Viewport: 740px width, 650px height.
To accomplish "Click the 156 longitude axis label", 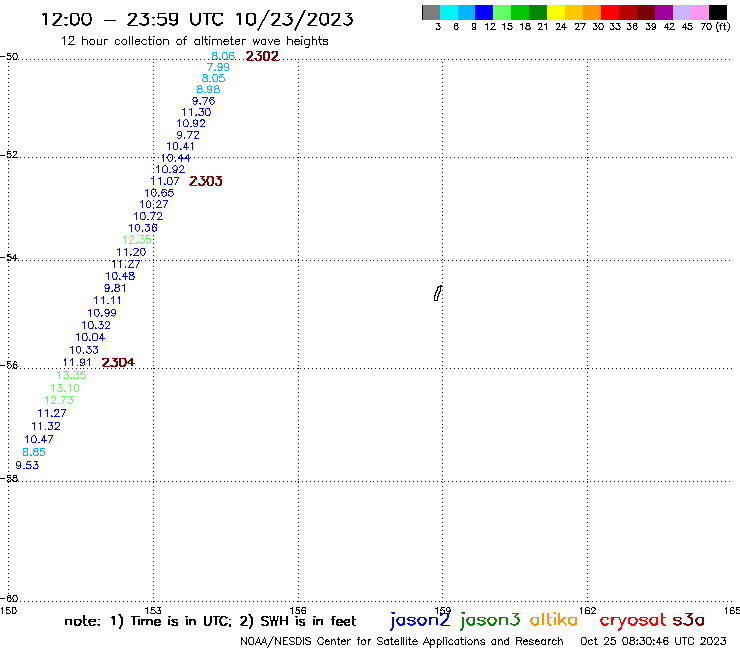I will click(x=298, y=610).
